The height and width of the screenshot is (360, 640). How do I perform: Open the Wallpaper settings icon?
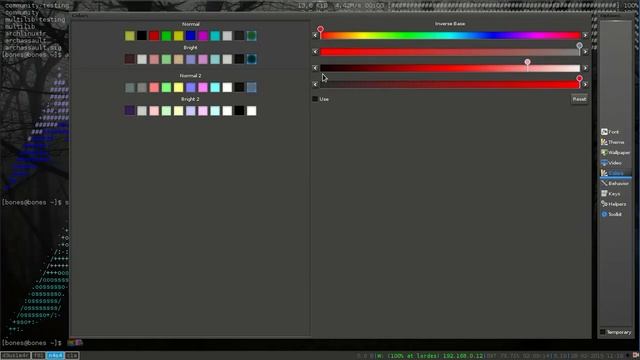pos(604,152)
